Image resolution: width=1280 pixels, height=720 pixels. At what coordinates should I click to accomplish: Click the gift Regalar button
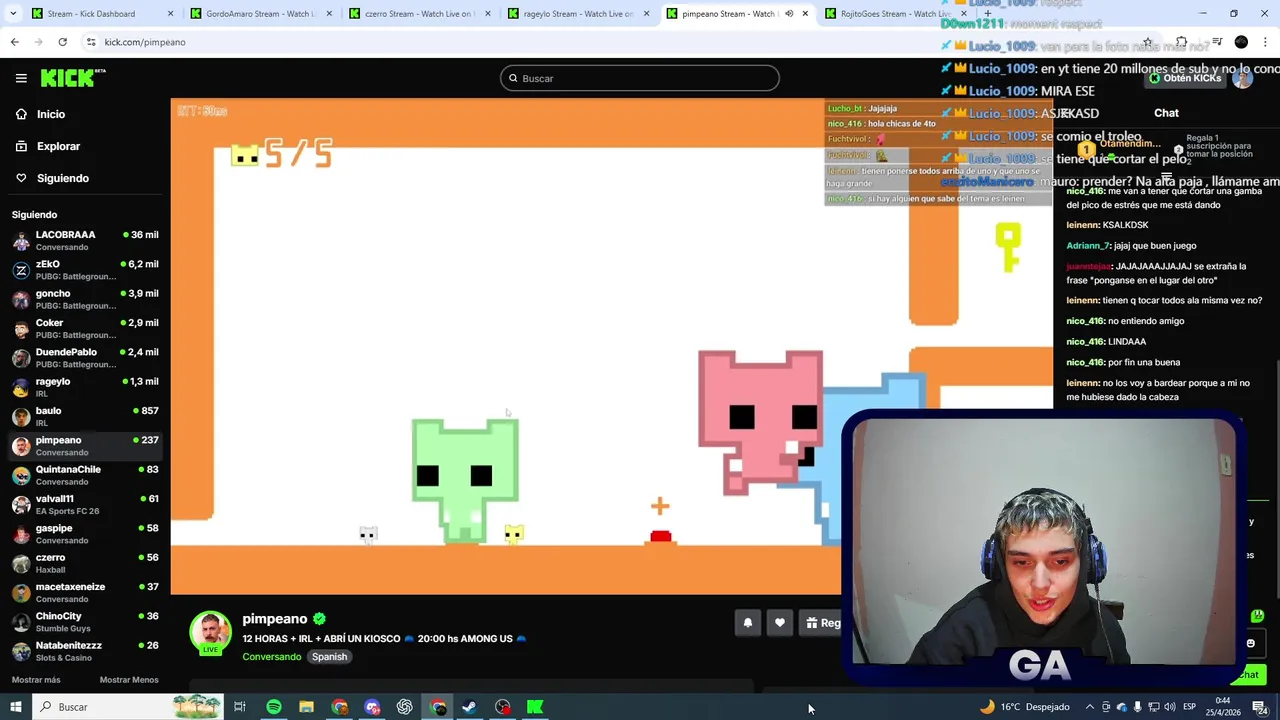point(822,623)
